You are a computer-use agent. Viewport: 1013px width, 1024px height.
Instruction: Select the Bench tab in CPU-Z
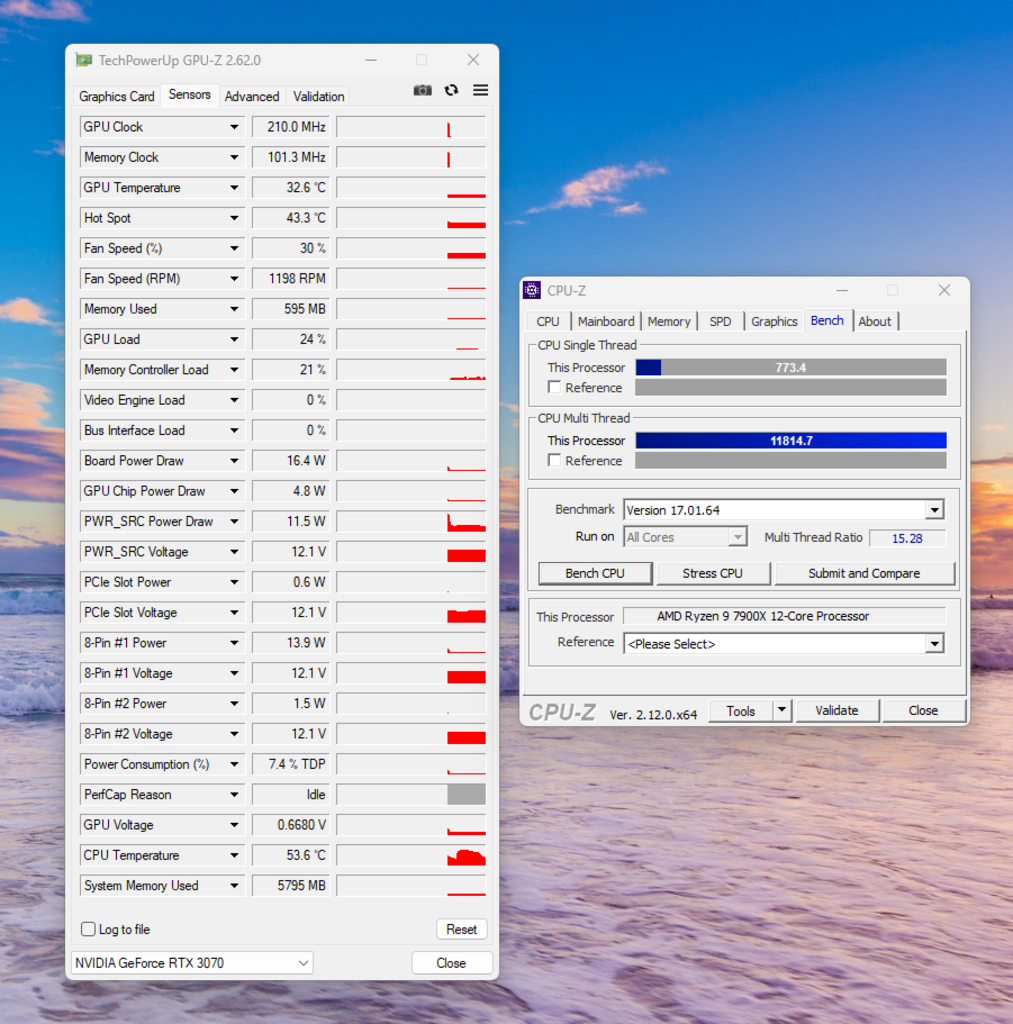tap(828, 320)
